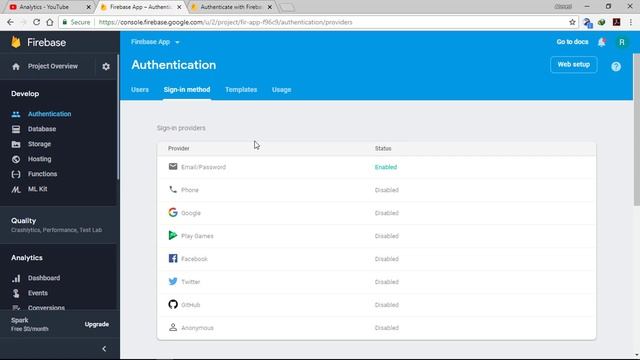This screenshot has width=640, height=360.
Task: Click the Play Games provider name
Action: tap(197, 236)
